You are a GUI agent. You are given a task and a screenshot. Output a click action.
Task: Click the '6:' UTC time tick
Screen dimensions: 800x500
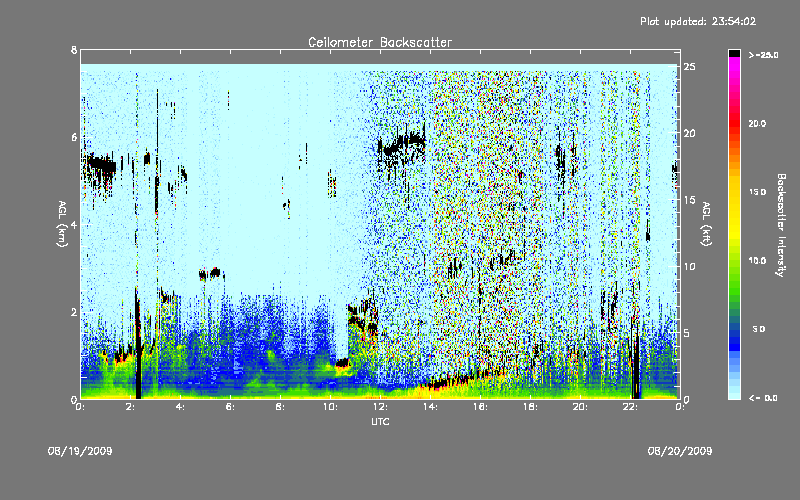(230, 407)
